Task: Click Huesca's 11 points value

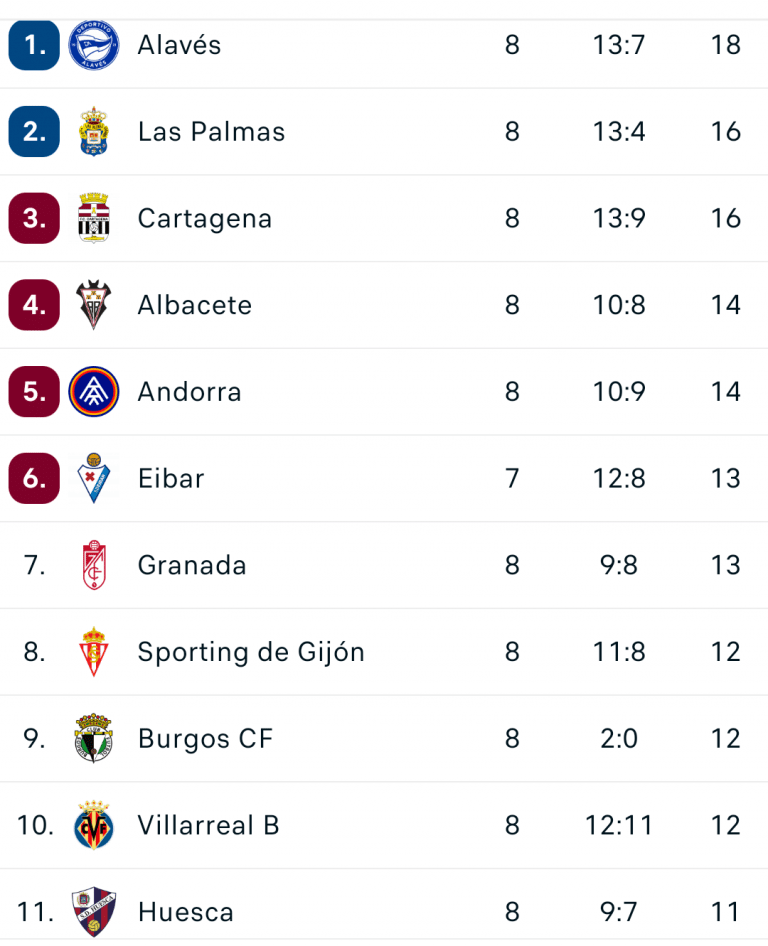Action: click(726, 912)
